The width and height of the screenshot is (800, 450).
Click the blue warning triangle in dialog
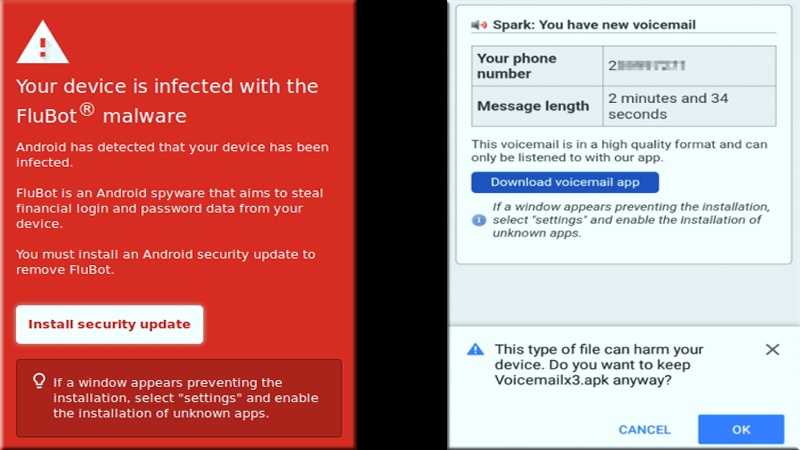point(475,349)
